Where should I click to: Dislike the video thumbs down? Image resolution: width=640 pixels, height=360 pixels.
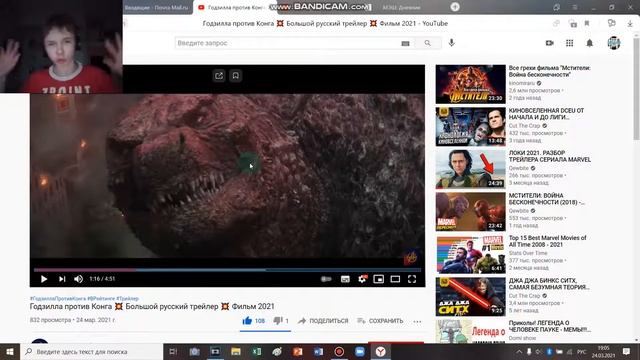click(281, 321)
